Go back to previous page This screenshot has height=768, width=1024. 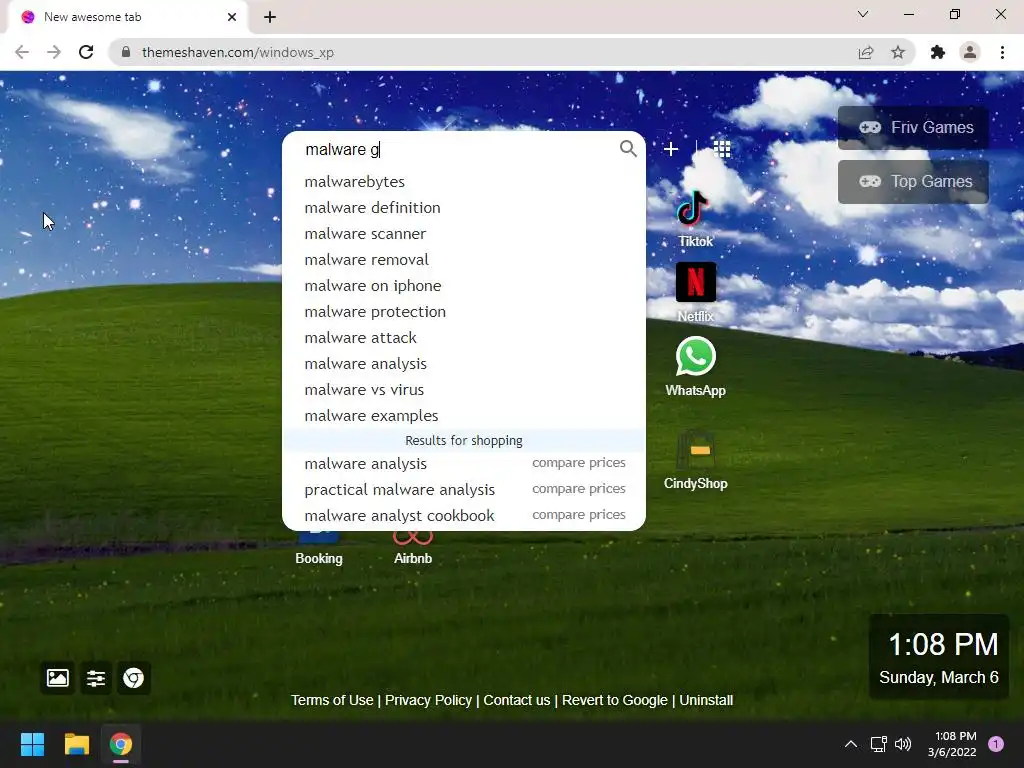click(22, 52)
